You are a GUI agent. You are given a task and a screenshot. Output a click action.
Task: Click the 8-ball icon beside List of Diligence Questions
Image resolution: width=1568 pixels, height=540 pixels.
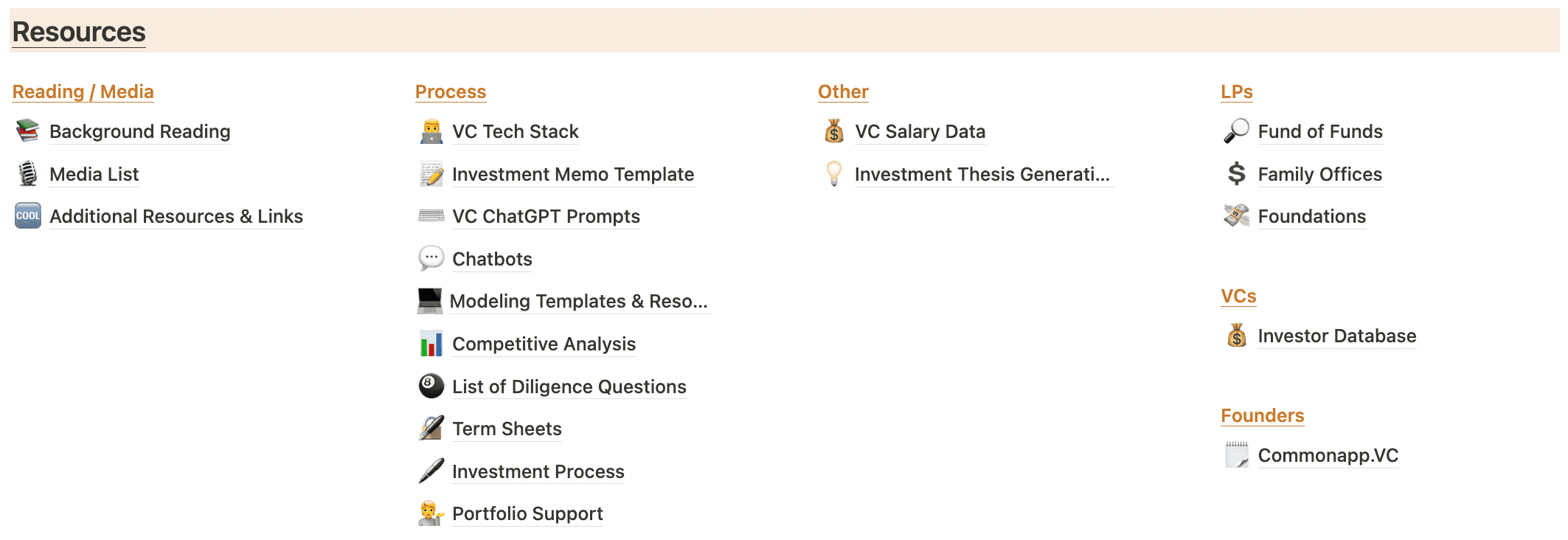pos(429,387)
